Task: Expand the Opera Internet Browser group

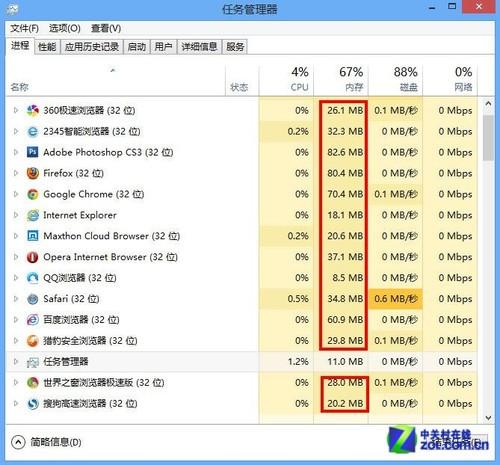Action: point(16,257)
